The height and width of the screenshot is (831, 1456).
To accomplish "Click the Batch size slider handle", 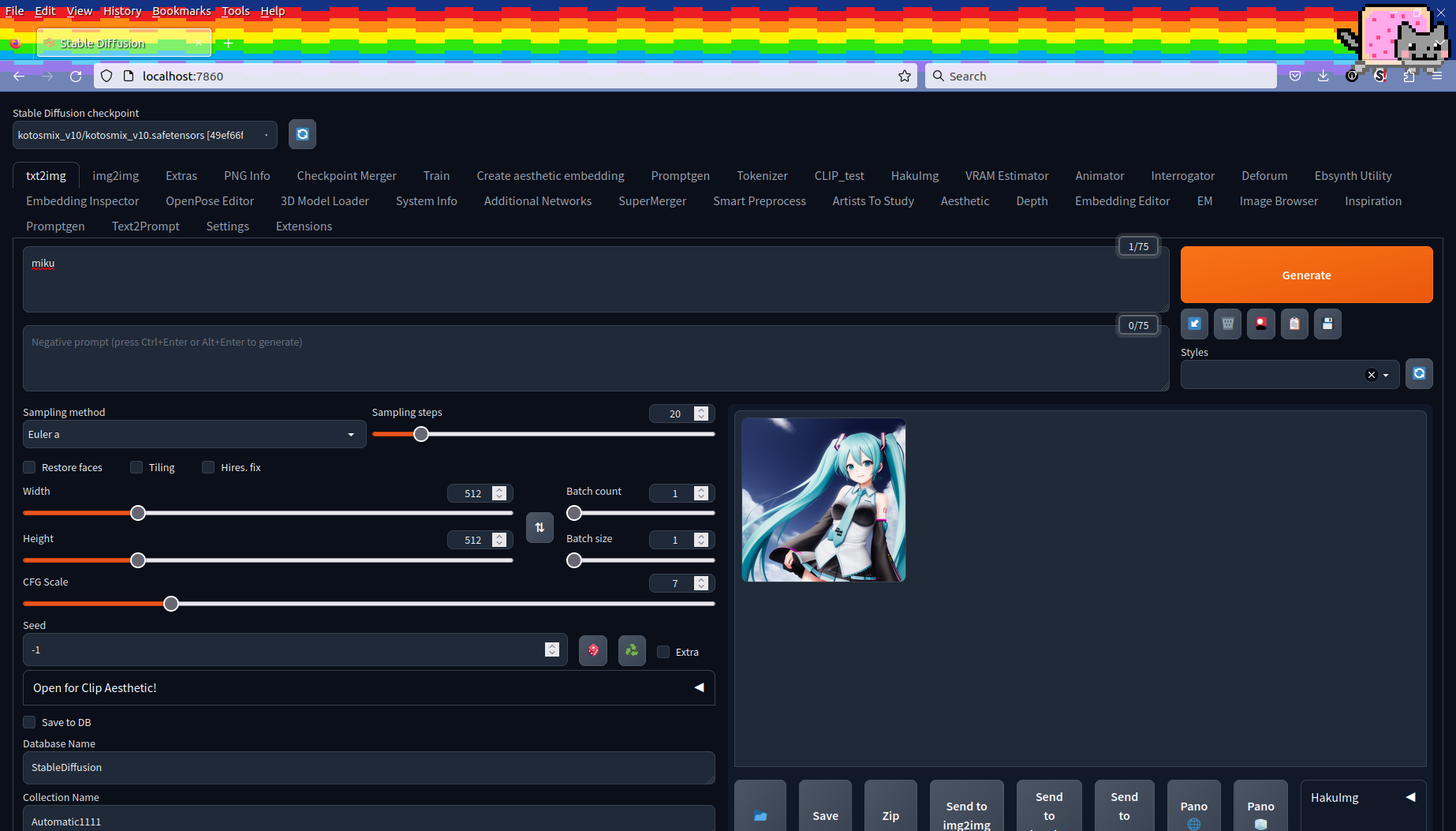I will (x=574, y=560).
